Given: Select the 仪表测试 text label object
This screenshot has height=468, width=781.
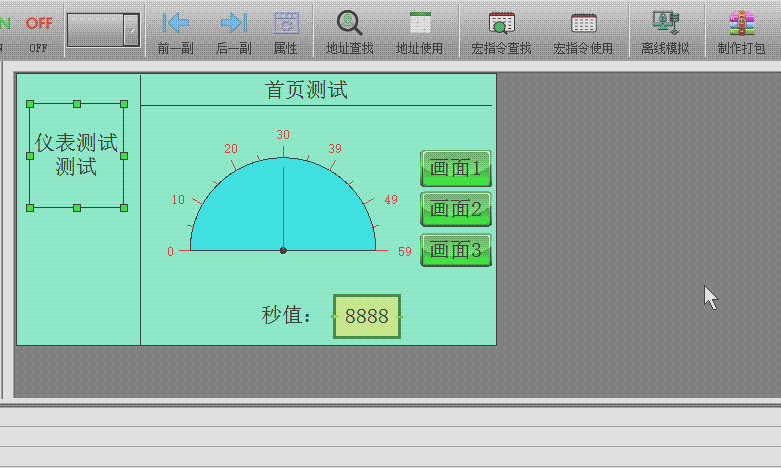Looking at the screenshot, I should coord(77,155).
